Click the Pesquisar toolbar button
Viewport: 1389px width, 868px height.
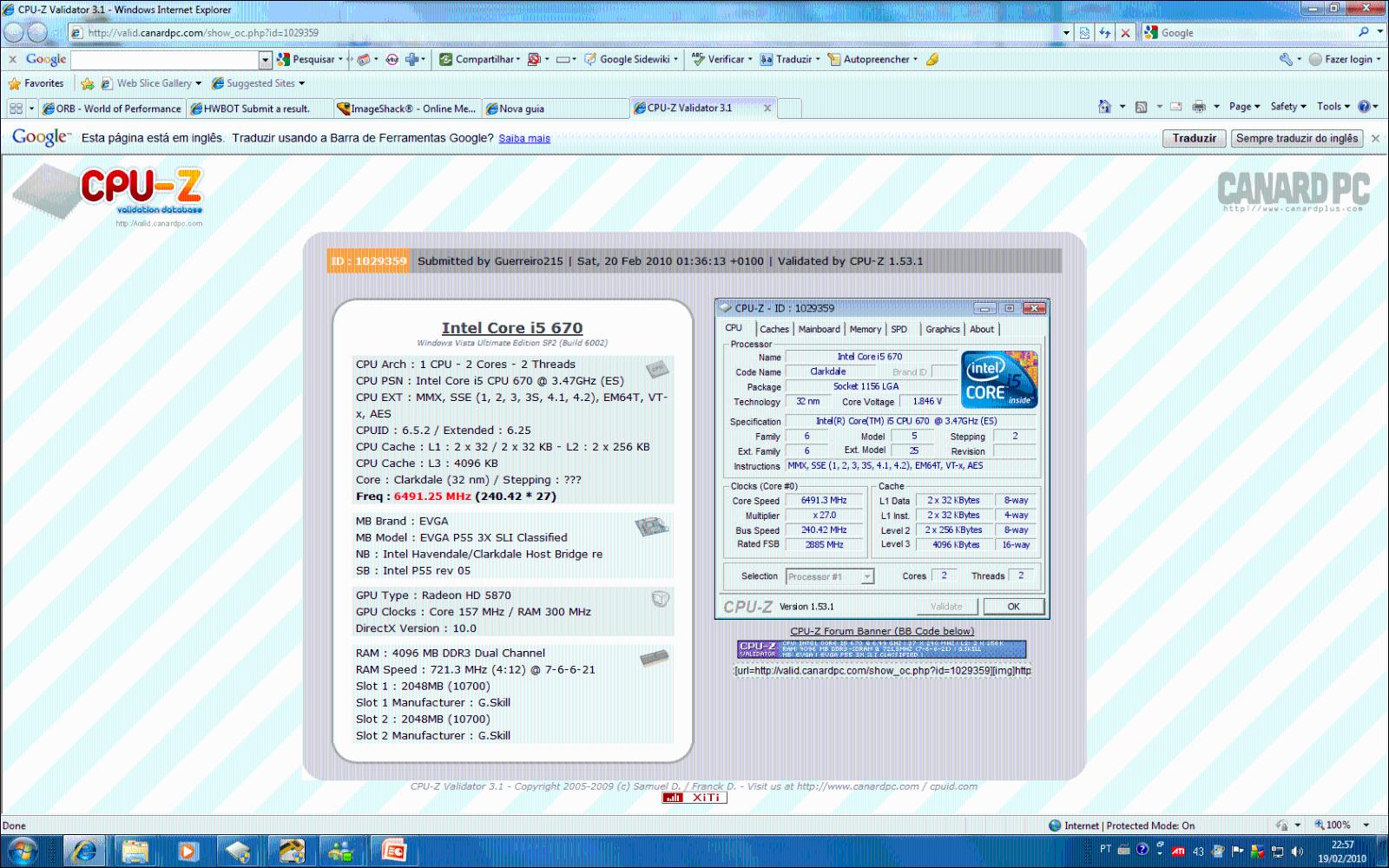click(307, 59)
